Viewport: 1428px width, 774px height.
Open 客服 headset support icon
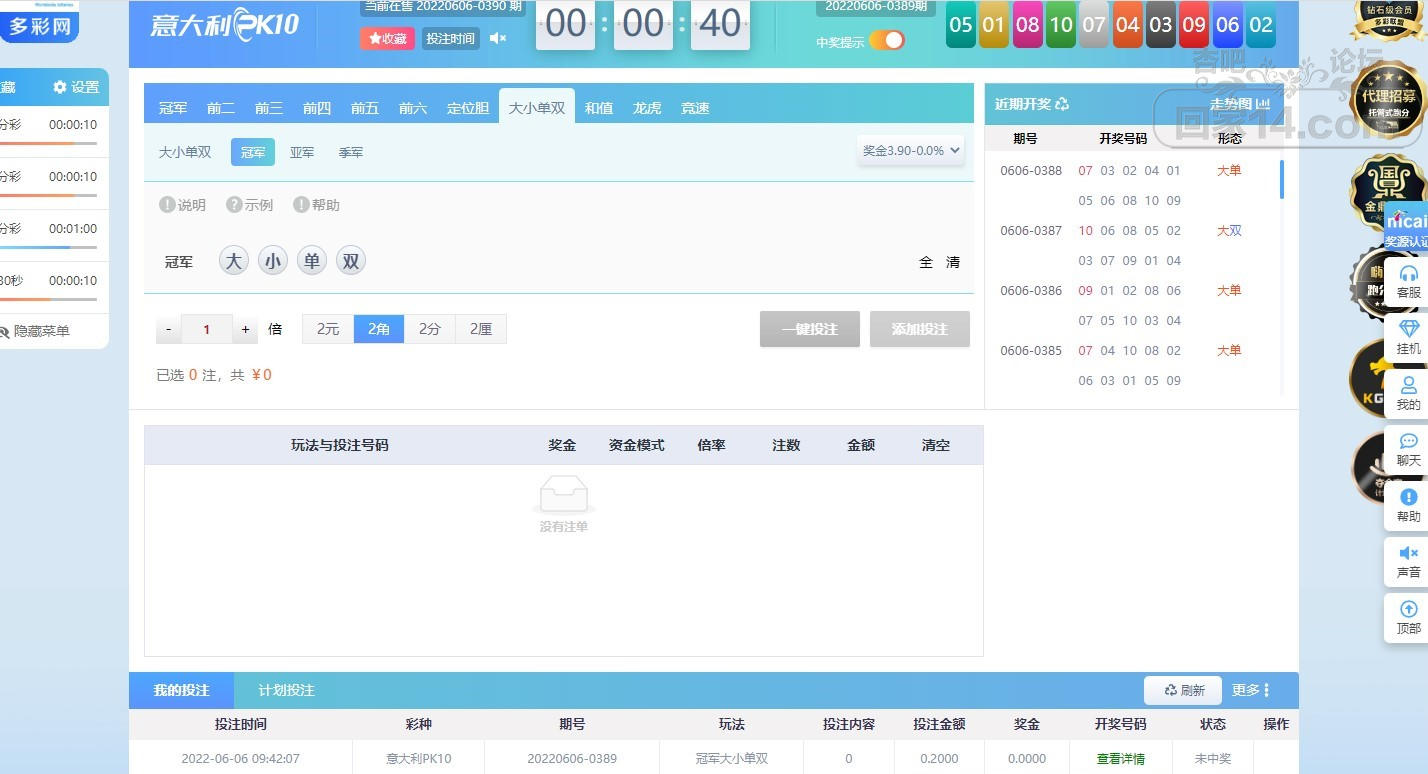click(x=1409, y=273)
